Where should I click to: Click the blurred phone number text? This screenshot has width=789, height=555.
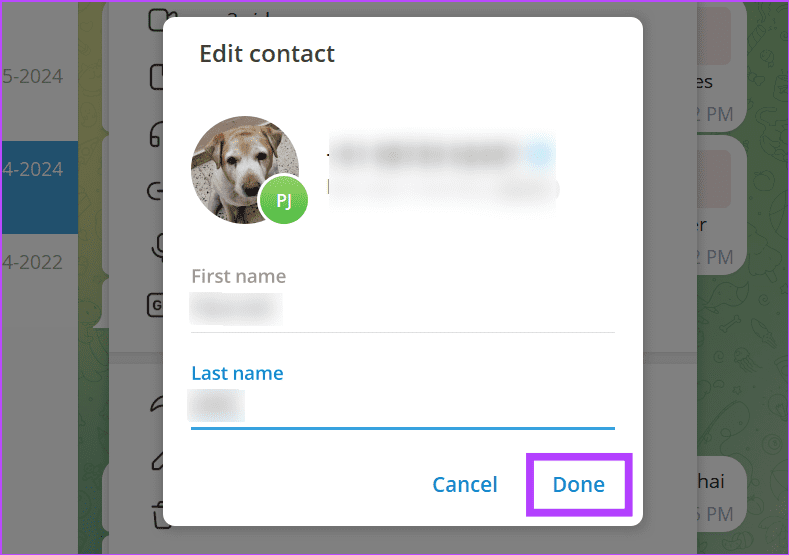[x=425, y=154]
